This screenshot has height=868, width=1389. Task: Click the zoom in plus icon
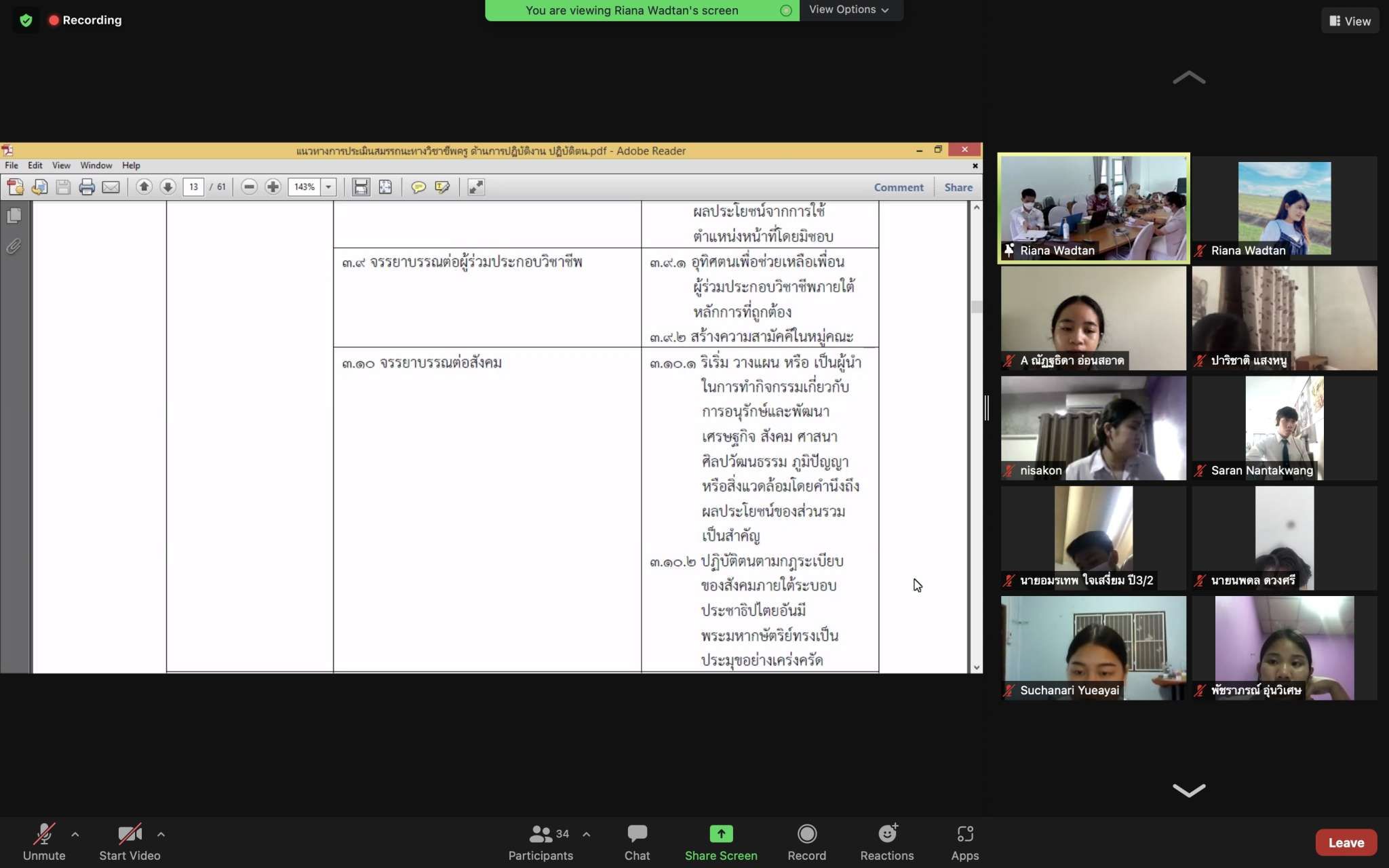point(273,187)
